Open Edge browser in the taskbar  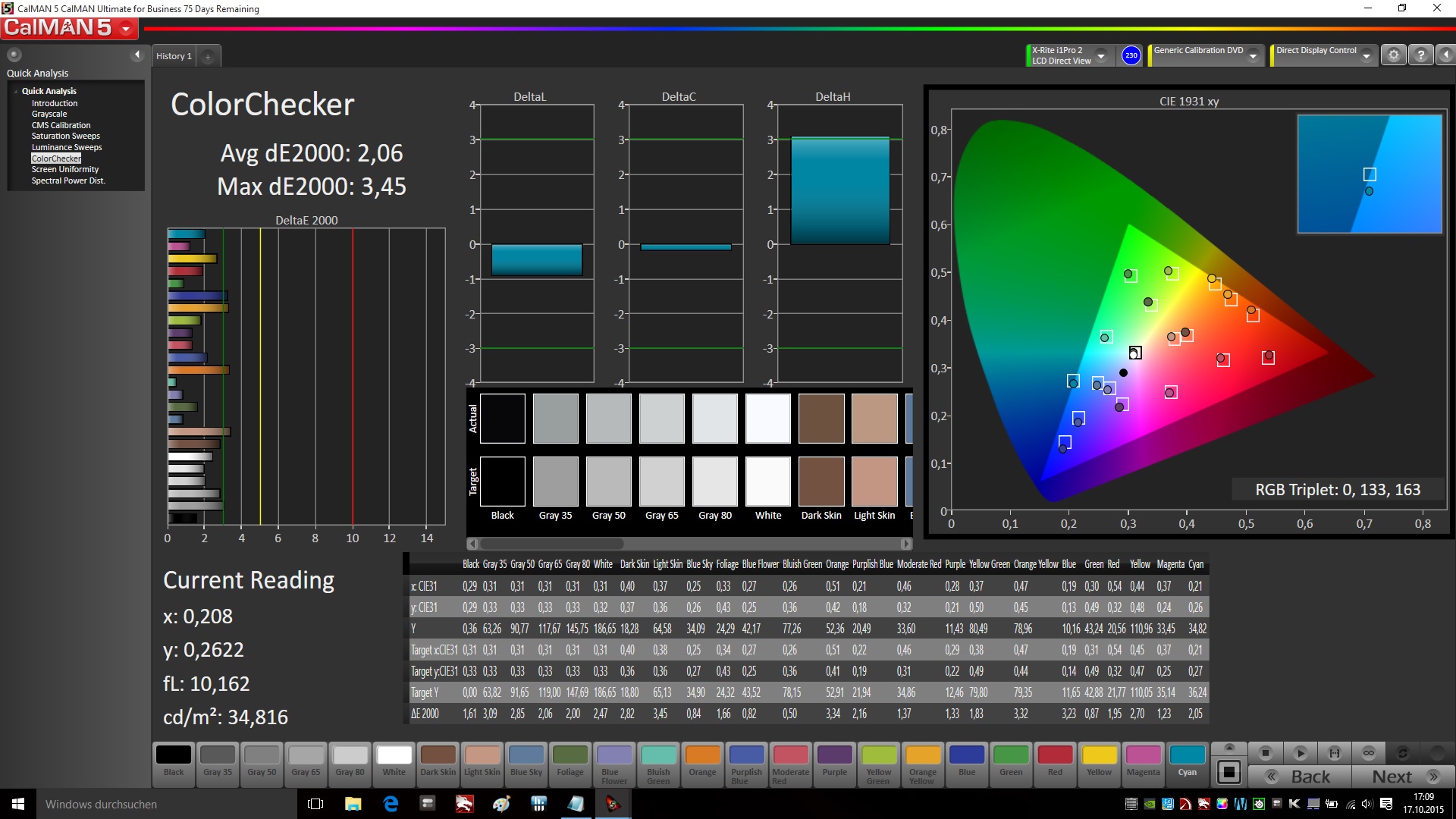(391, 804)
